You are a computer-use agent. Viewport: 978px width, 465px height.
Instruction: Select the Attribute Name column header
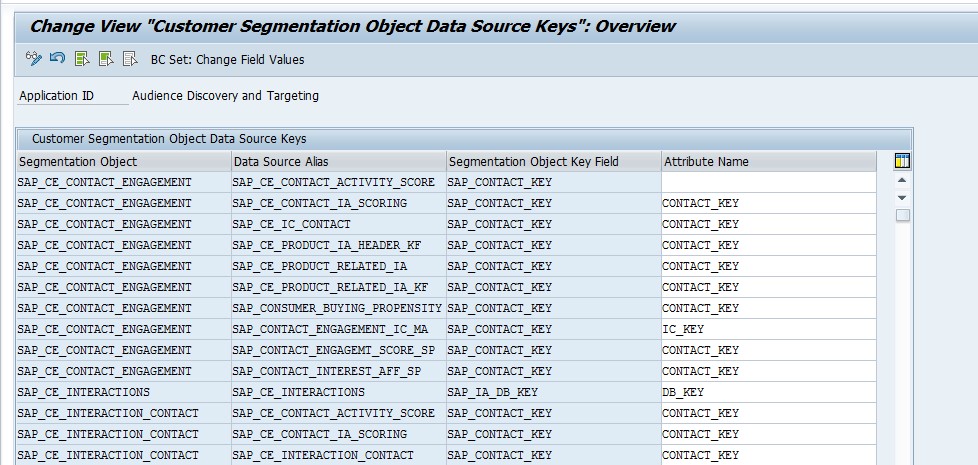pyautogui.click(x=768, y=161)
